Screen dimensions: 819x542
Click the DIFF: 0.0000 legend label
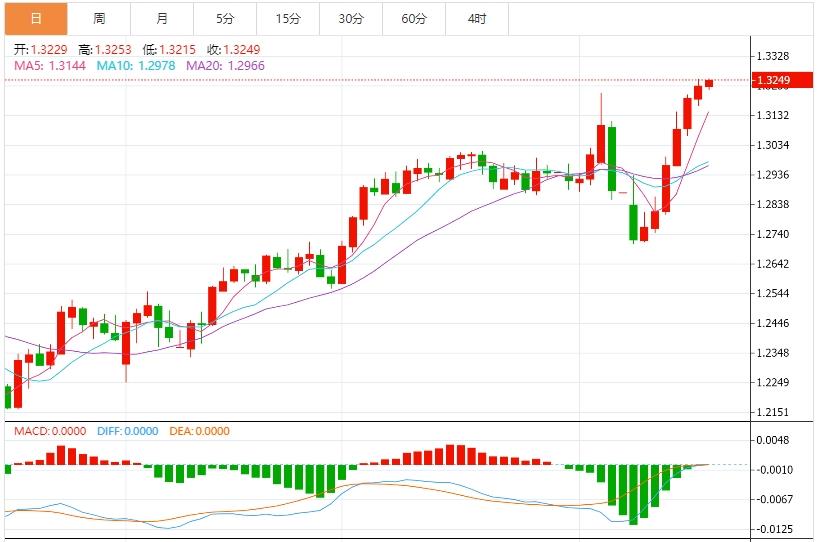click(127, 431)
